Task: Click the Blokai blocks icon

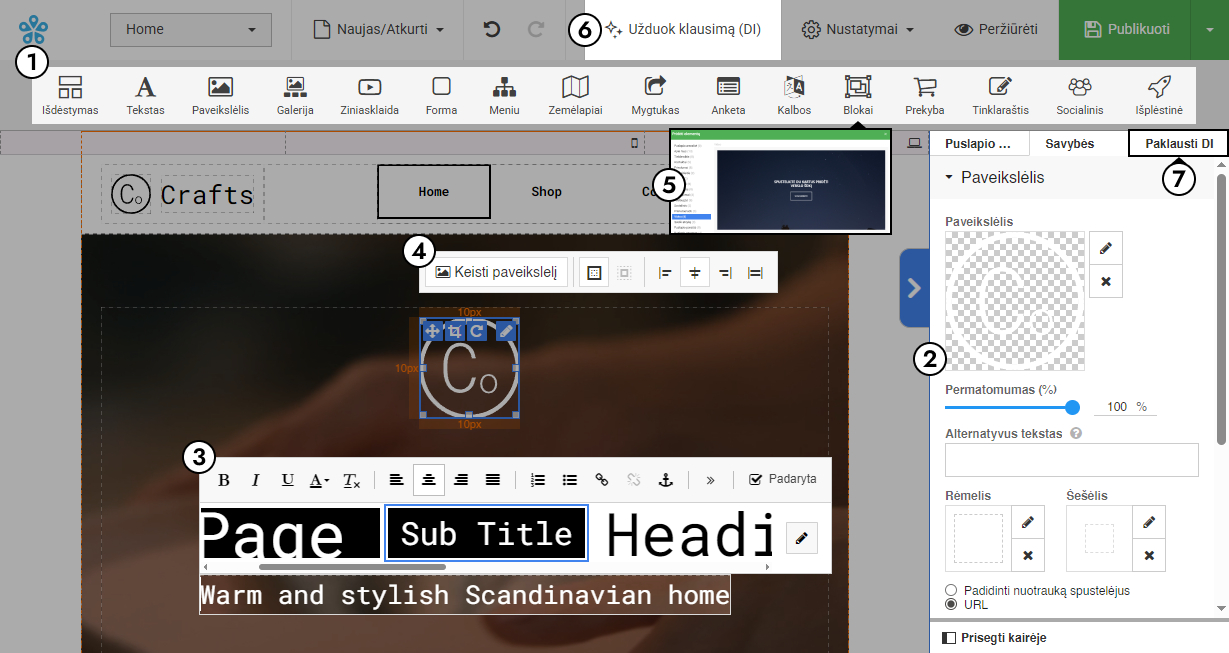Action: click(858, 95)
